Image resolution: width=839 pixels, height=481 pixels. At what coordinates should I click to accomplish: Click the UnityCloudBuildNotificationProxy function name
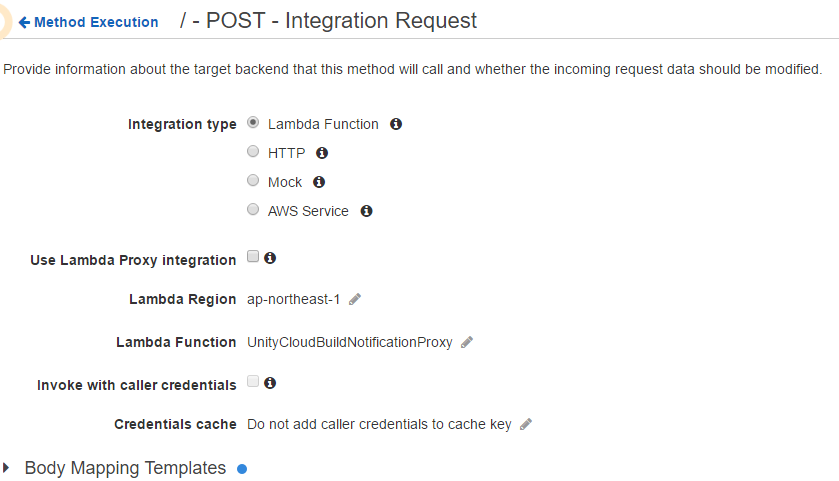pos(349,342)
